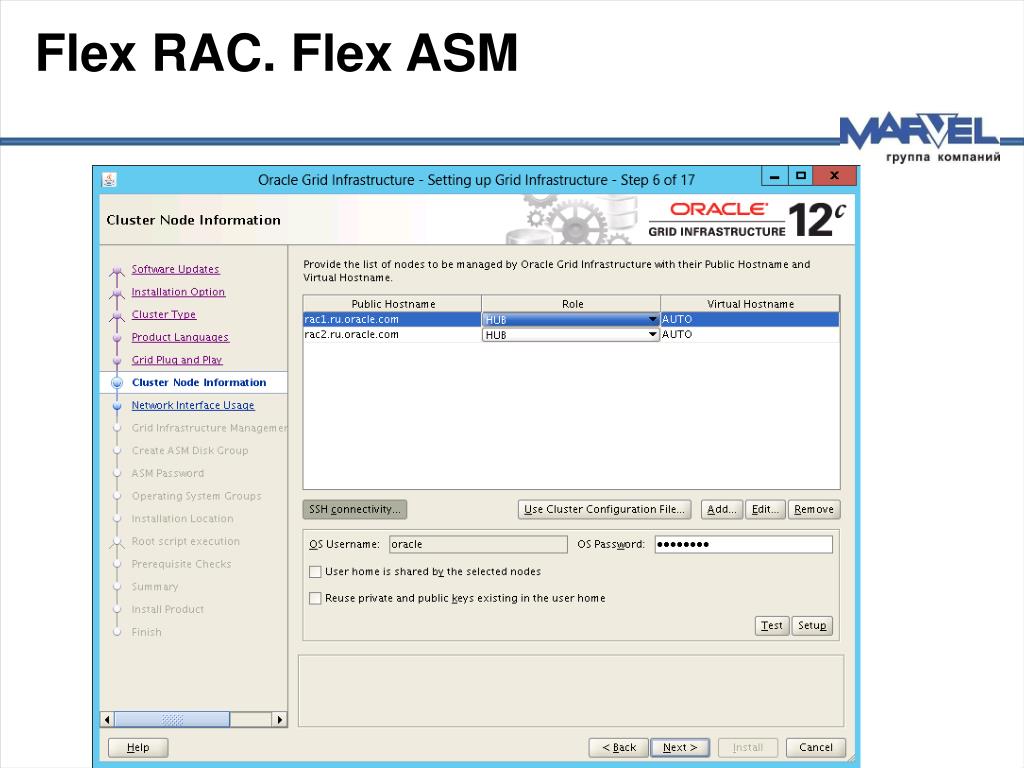Maximize the Oracle Grid Infrastructure window
The height and width of the screenshot is (768, 1024).
(801, 176)
